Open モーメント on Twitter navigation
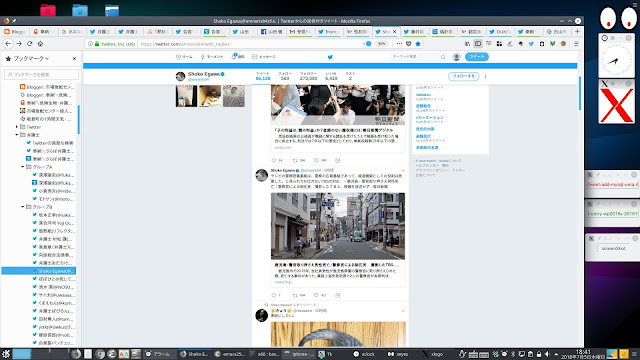Image resolution: width=640 pixels, height=360 pixels. click(x=211, y=57)
